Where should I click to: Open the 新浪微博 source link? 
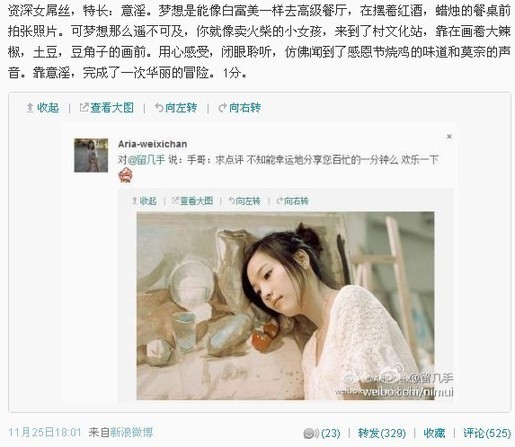(131, 433)
